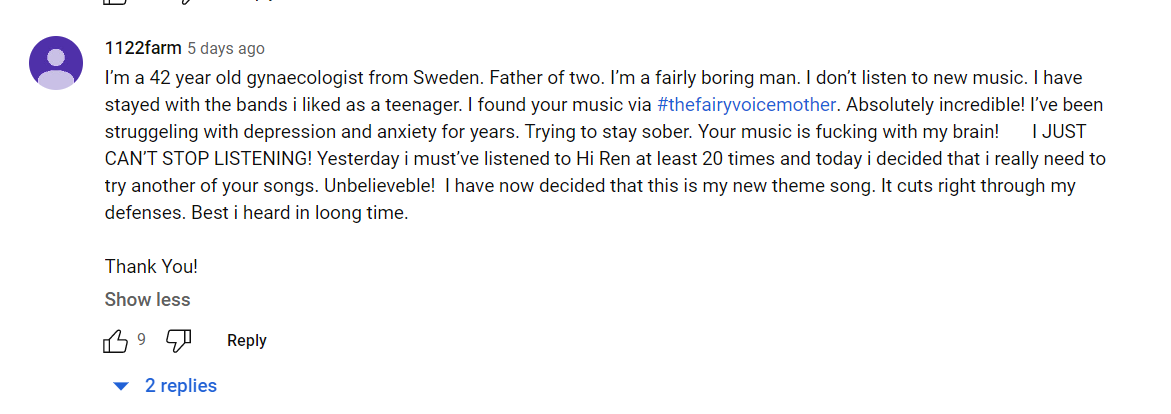Visit the 1122farm channel name link
This screenshot has width=1171, height=414.
click(x=143, y=49)
